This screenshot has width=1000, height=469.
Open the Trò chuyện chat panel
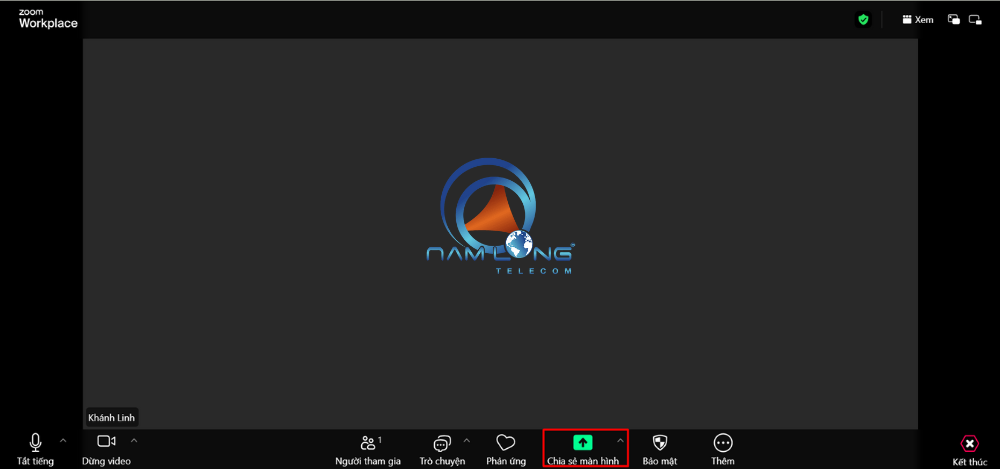[442, 444]
